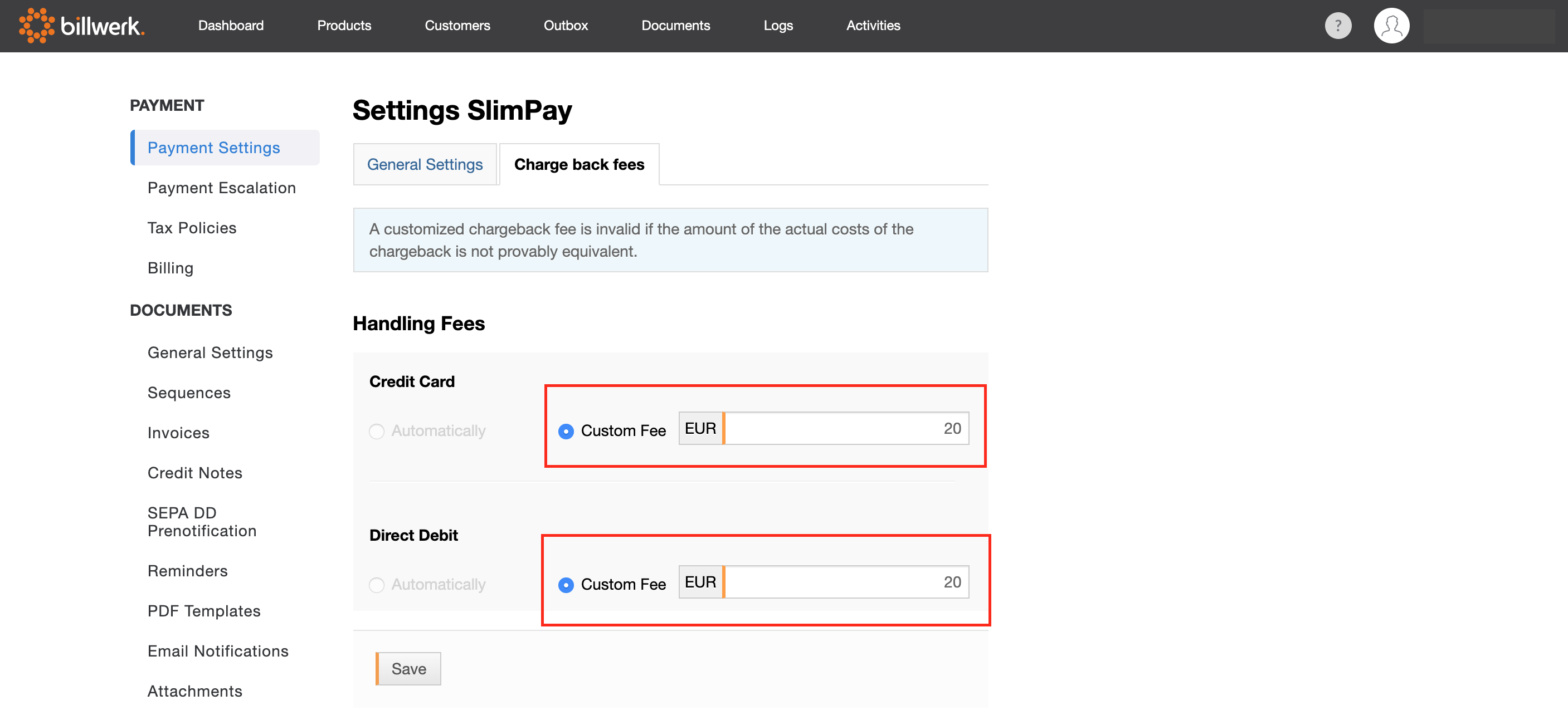Switch to General Settings tab
The image size is (1568, 715).
point(425,163)
